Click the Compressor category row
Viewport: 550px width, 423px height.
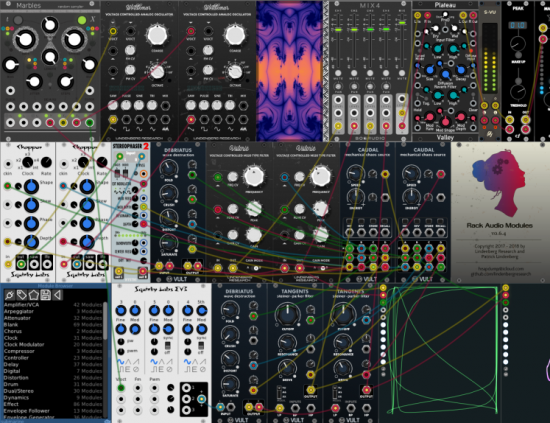click(x=53, y=351)
